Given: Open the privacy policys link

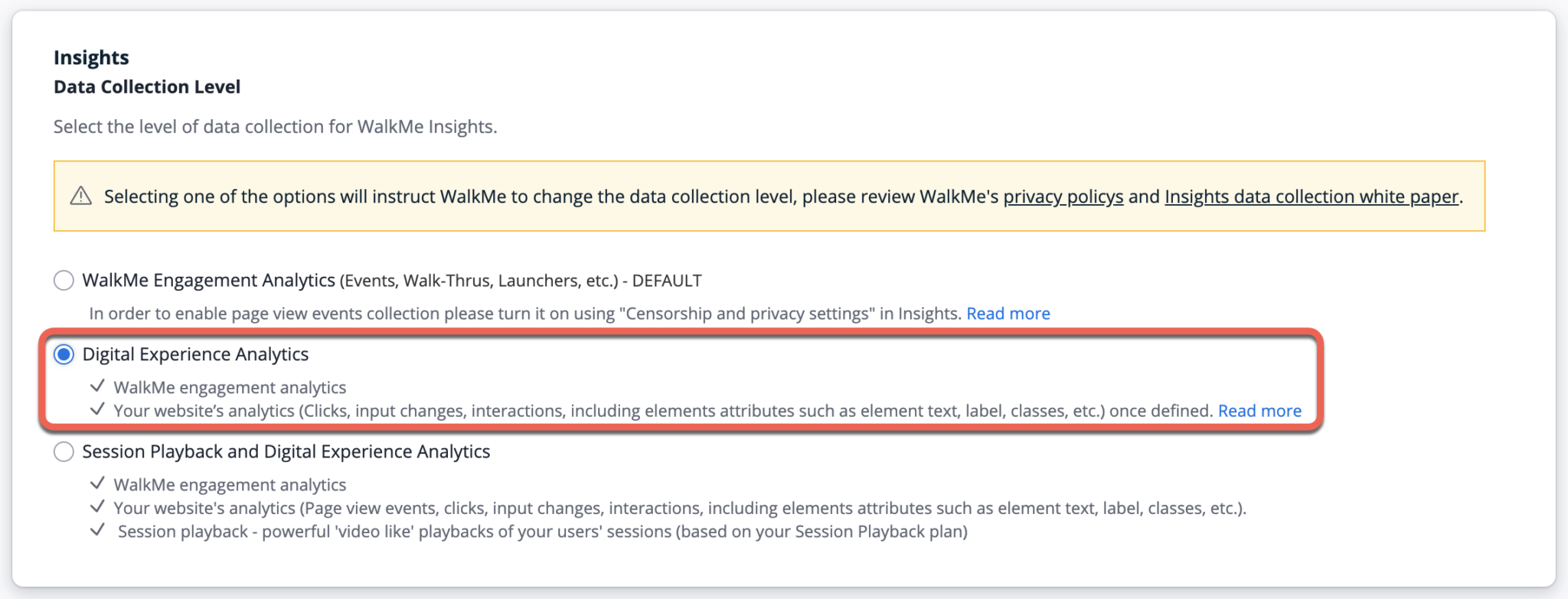Looking at the screenshot, I should pos(1063,197).
